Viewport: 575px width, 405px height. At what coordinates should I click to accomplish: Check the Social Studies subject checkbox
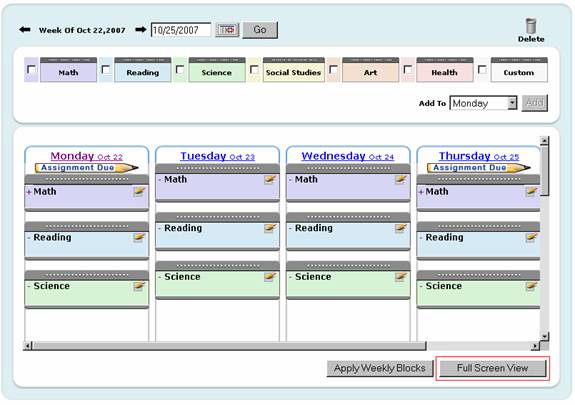click(254, 69)
